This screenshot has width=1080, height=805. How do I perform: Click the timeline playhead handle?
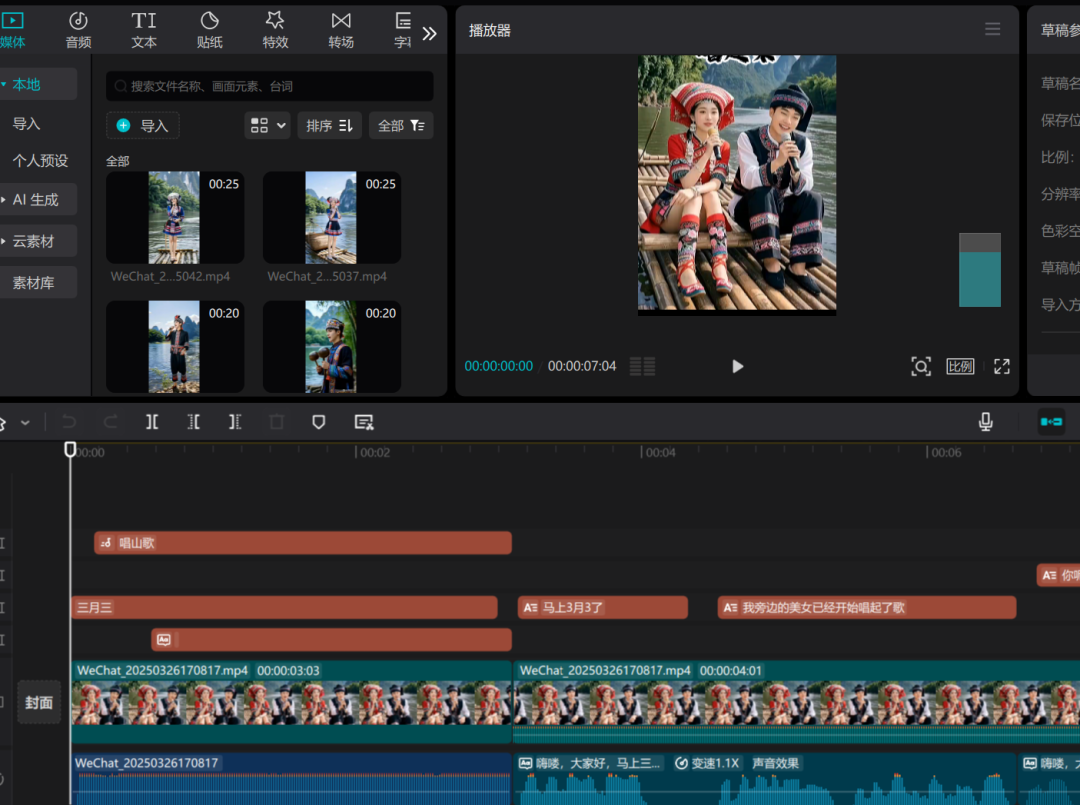coord(70,450)
